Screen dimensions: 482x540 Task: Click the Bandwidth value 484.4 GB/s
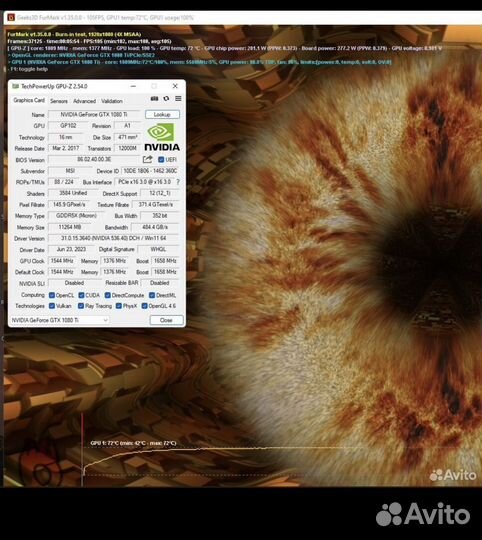click(x=156, y=227)
